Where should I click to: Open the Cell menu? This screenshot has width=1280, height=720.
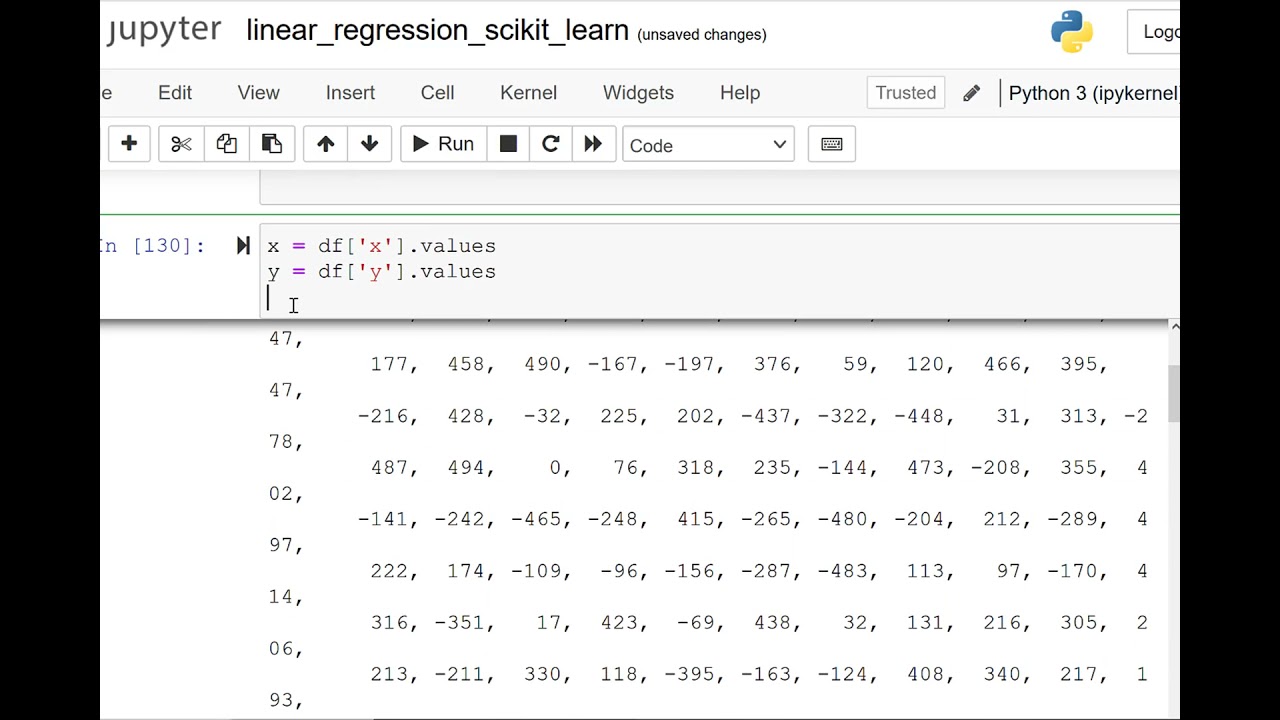[x=437, y=93]
